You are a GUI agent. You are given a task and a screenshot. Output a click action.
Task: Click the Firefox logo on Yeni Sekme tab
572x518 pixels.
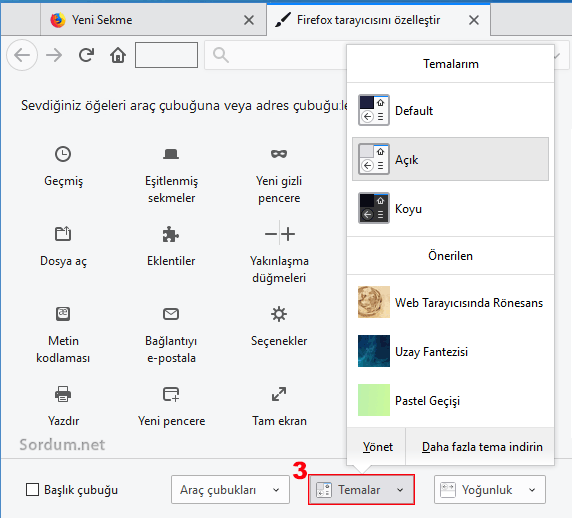tap(58, 20)
